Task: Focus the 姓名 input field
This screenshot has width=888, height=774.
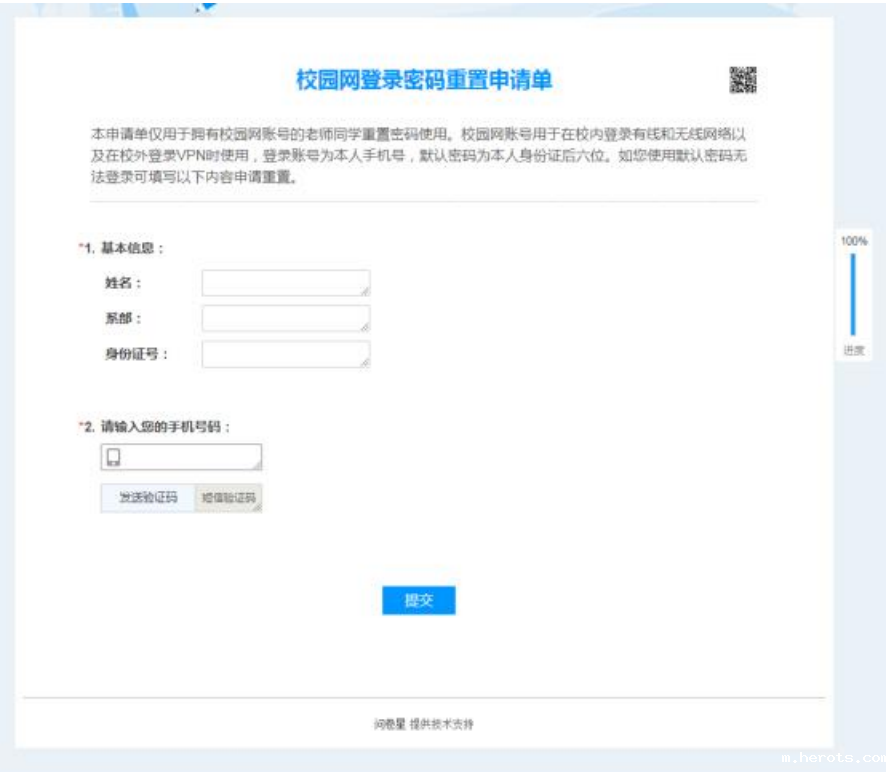Action: coord(285,283)
